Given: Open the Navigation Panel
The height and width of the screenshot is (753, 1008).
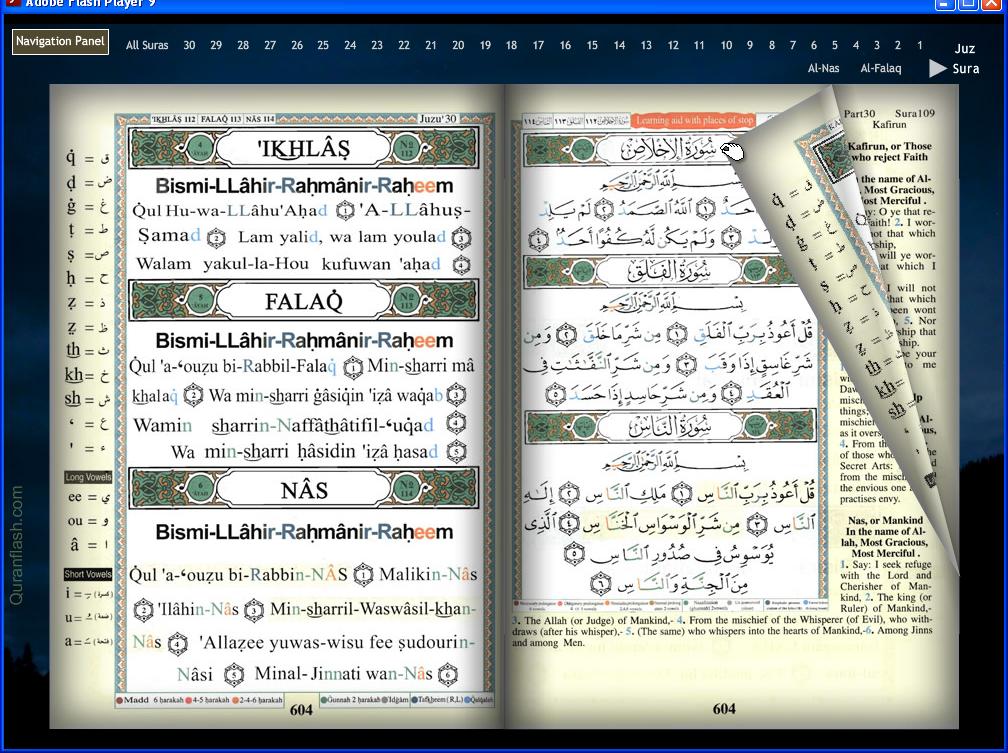Looking at the screenshot, I should click(x=60, y=42).
